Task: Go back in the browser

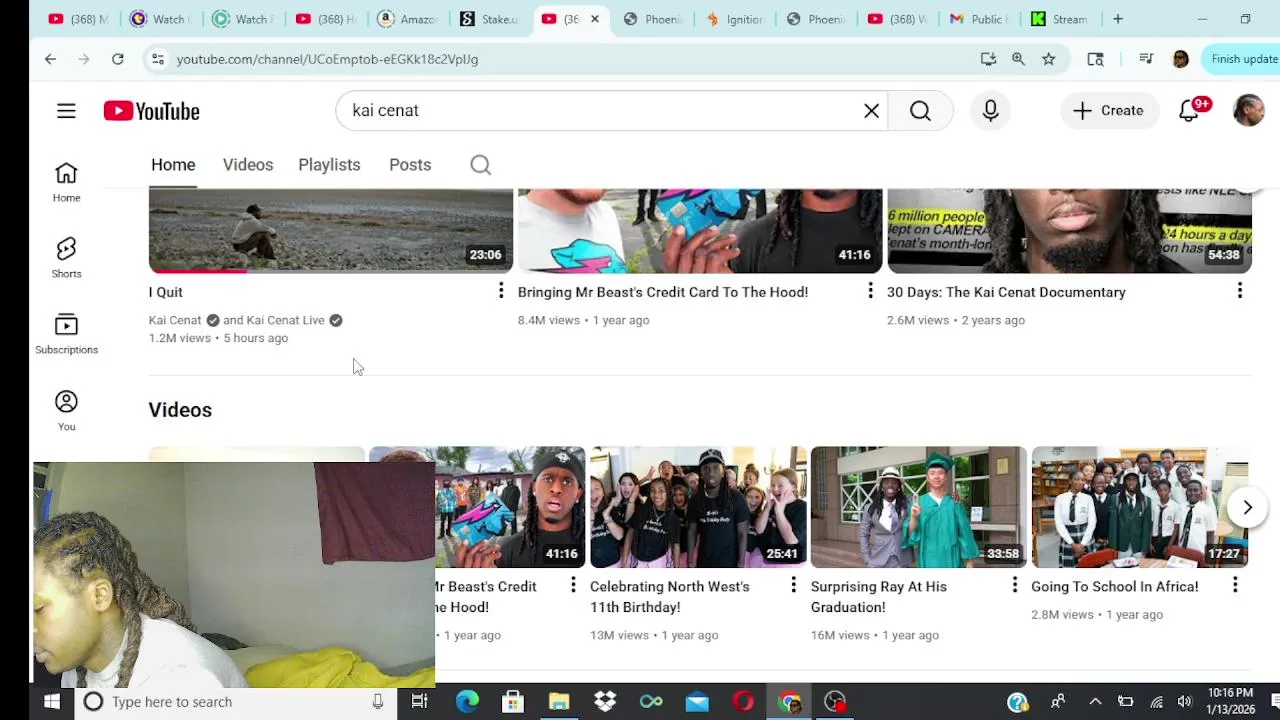Action: pyautogui.click(x=50, y=59)
